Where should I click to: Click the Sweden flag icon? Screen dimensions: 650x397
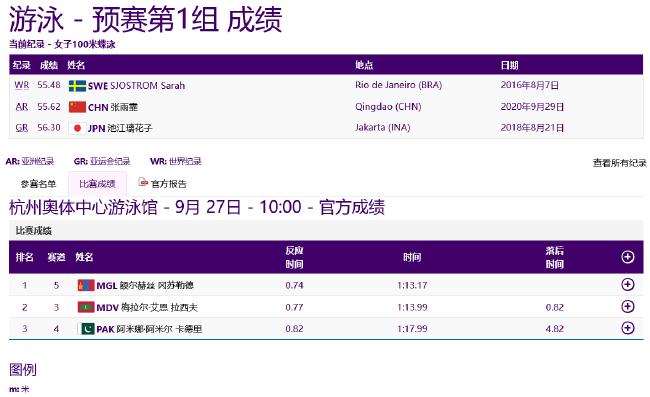(77, 86)
